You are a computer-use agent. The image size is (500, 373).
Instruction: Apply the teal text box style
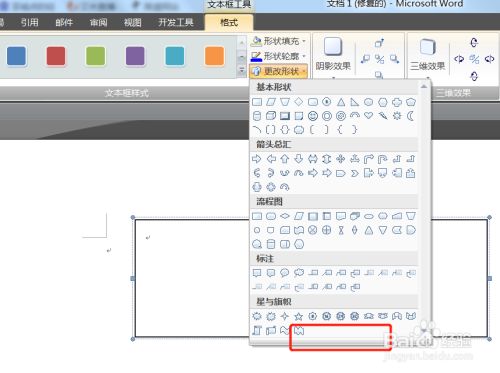[x=175, y=56]
